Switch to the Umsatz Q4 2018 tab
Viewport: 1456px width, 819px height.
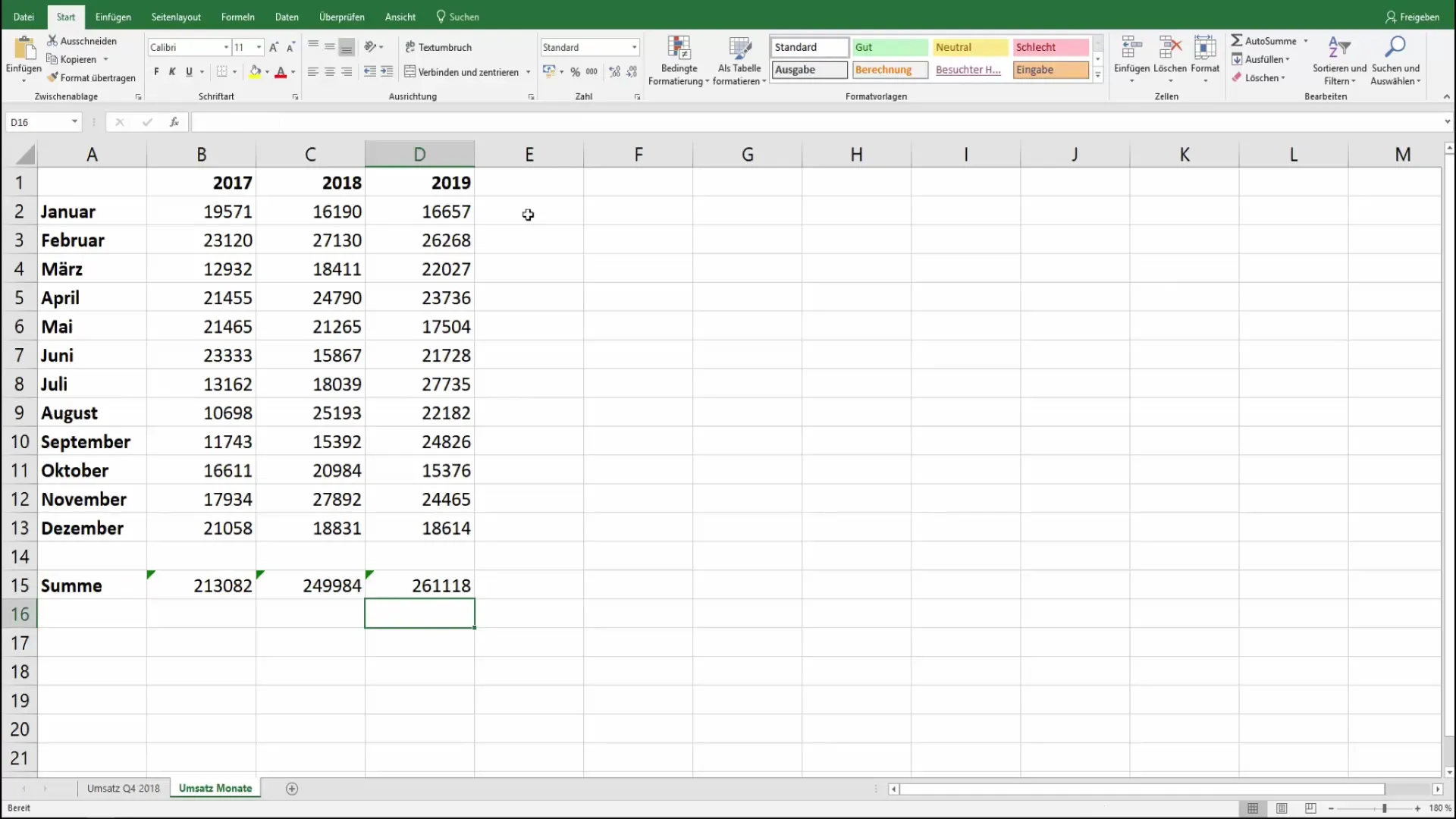122,789
